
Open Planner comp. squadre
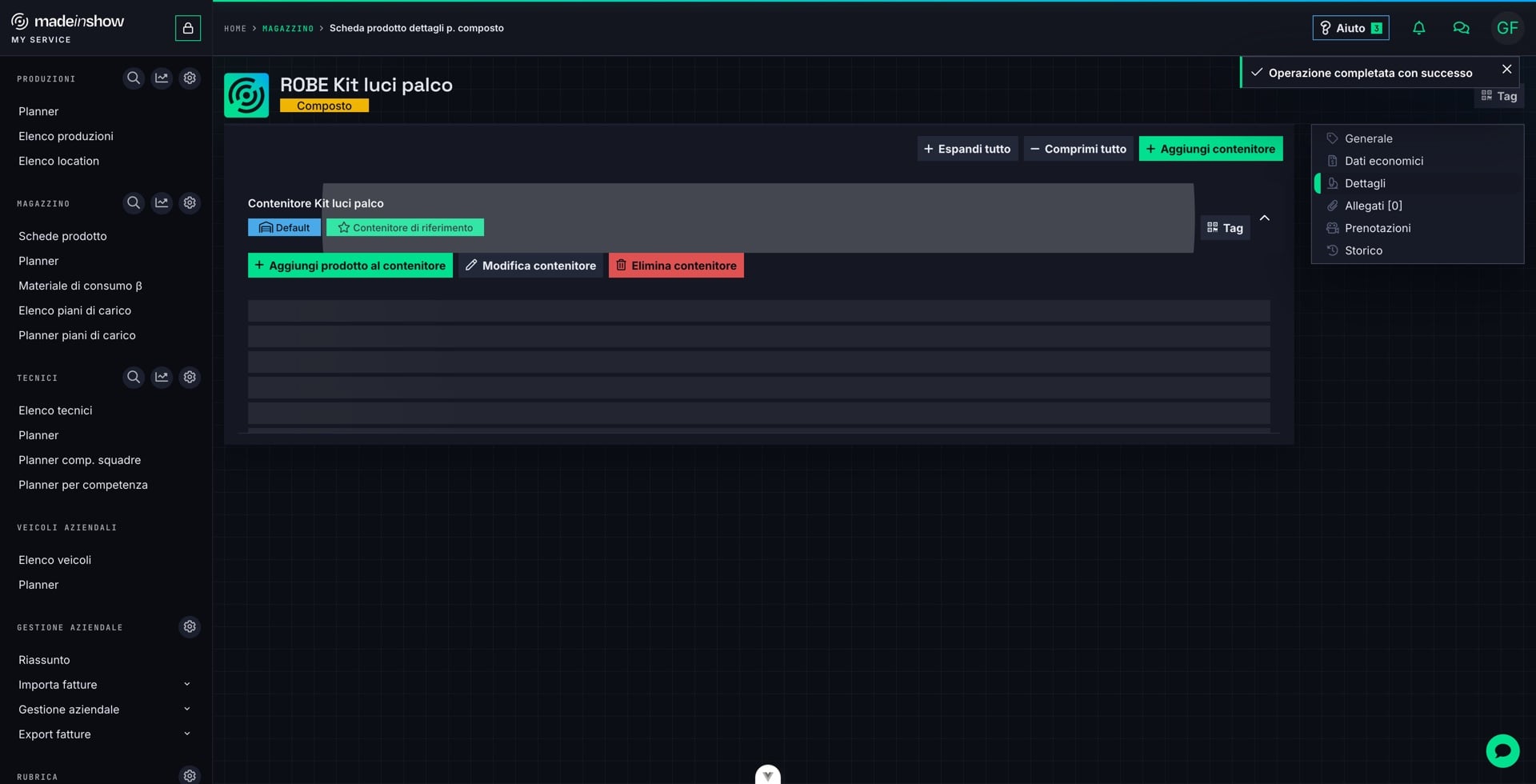point(79,460)
